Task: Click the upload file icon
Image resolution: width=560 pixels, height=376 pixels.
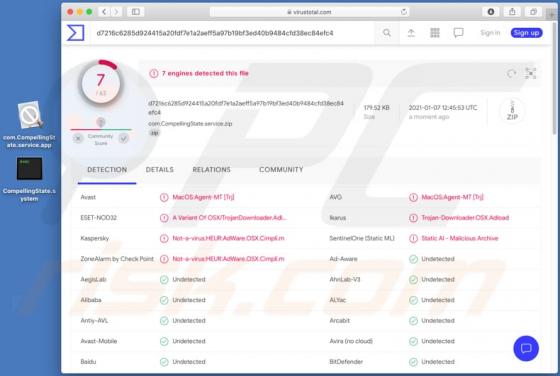Action: point(411,33)
